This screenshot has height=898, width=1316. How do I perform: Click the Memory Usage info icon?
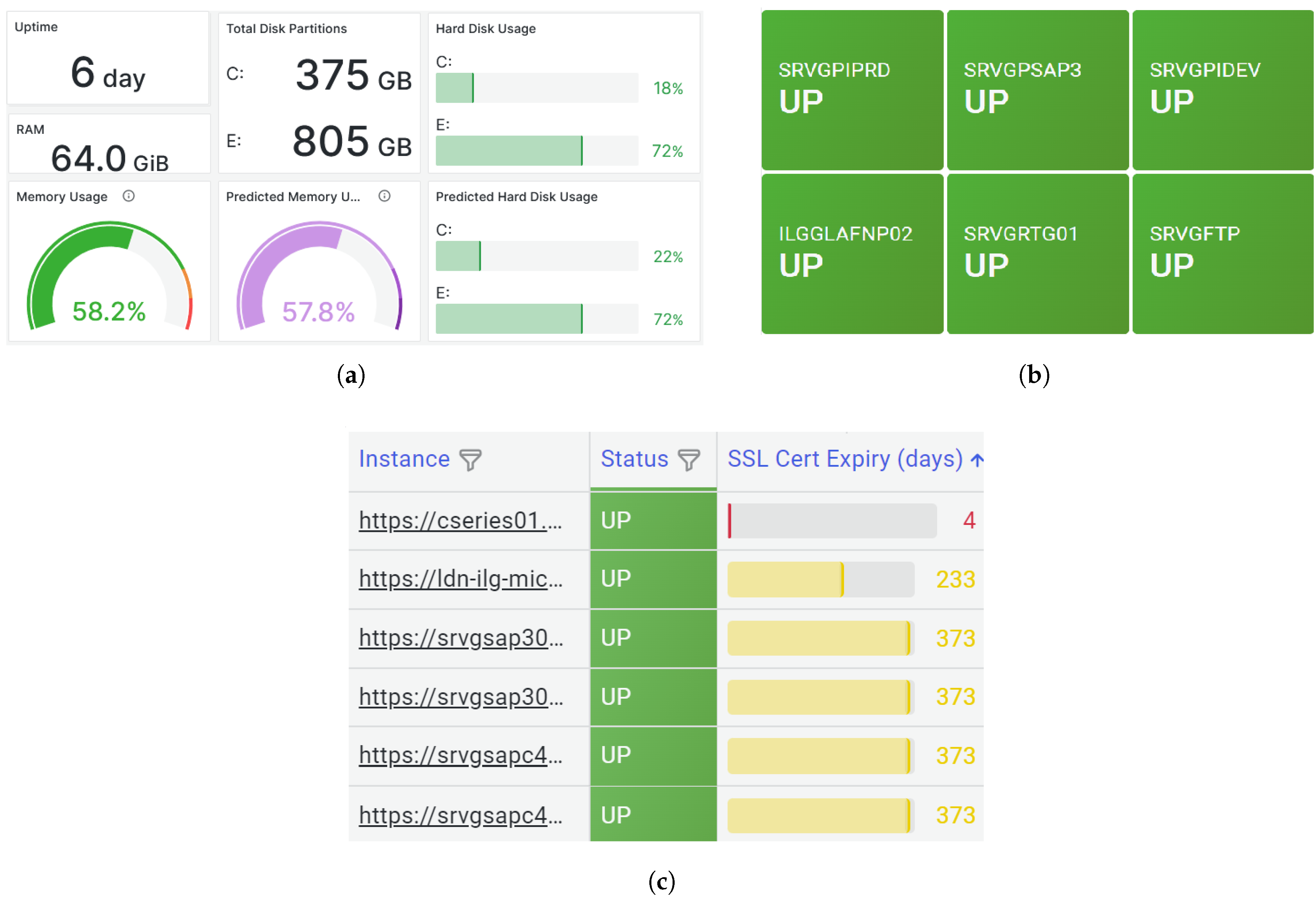pos(129,196)
